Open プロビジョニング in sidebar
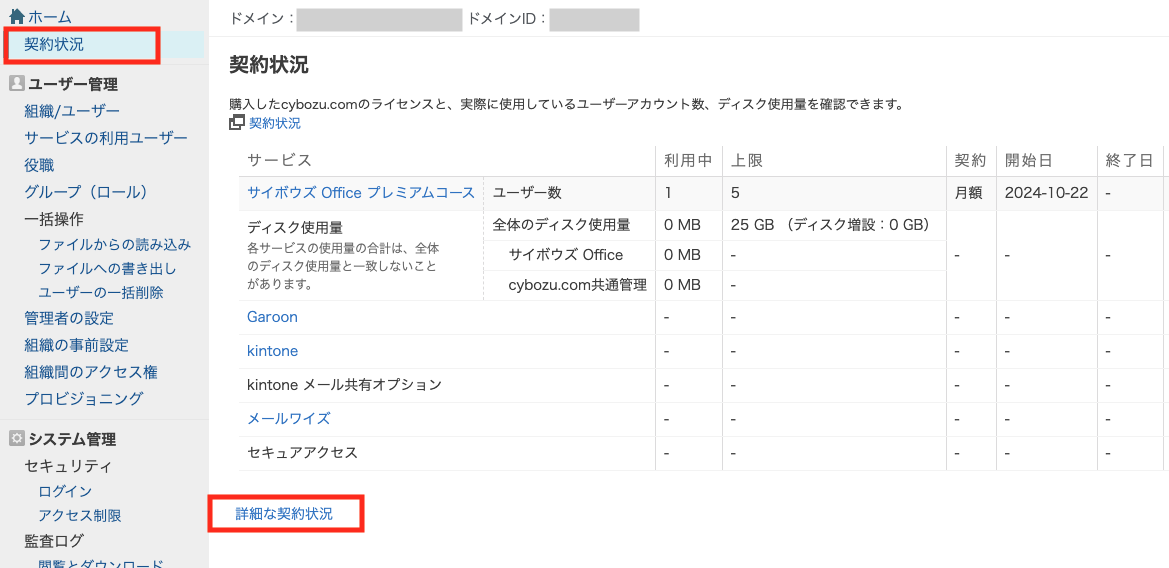The width and height of the screenshot is (1169, 568). tap(84, 399)
